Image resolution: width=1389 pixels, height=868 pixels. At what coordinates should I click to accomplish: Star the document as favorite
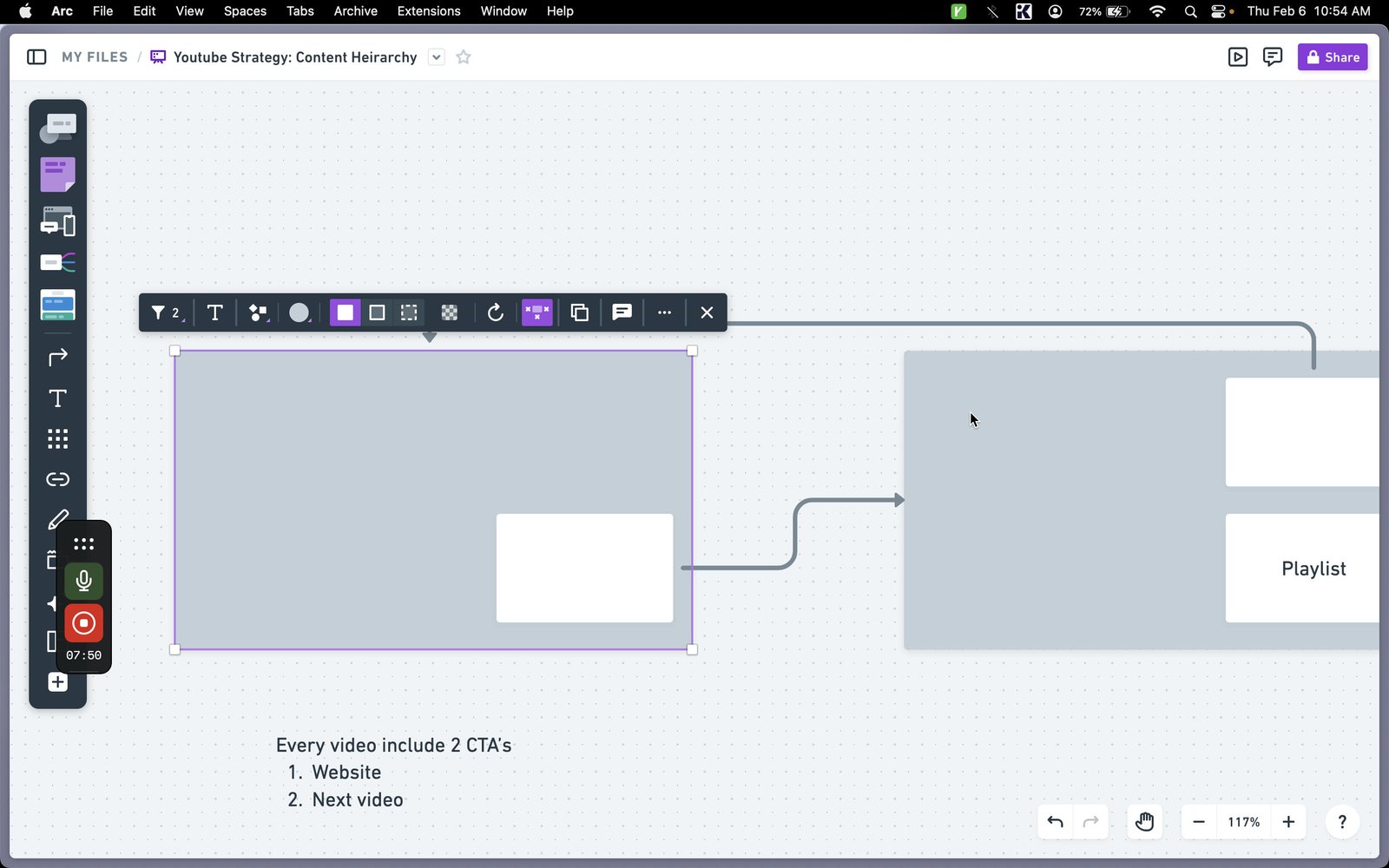click(x=464, y=57)
